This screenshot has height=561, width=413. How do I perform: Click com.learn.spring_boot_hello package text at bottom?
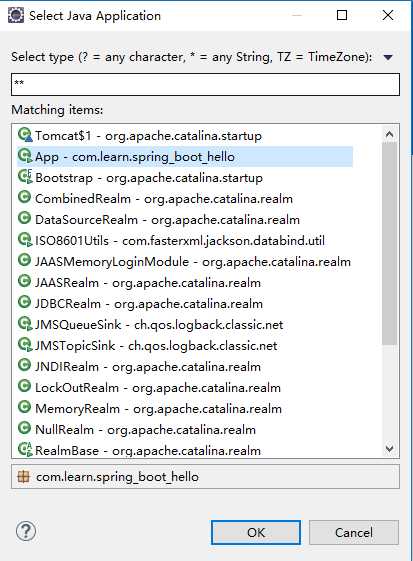coord(117,477)
